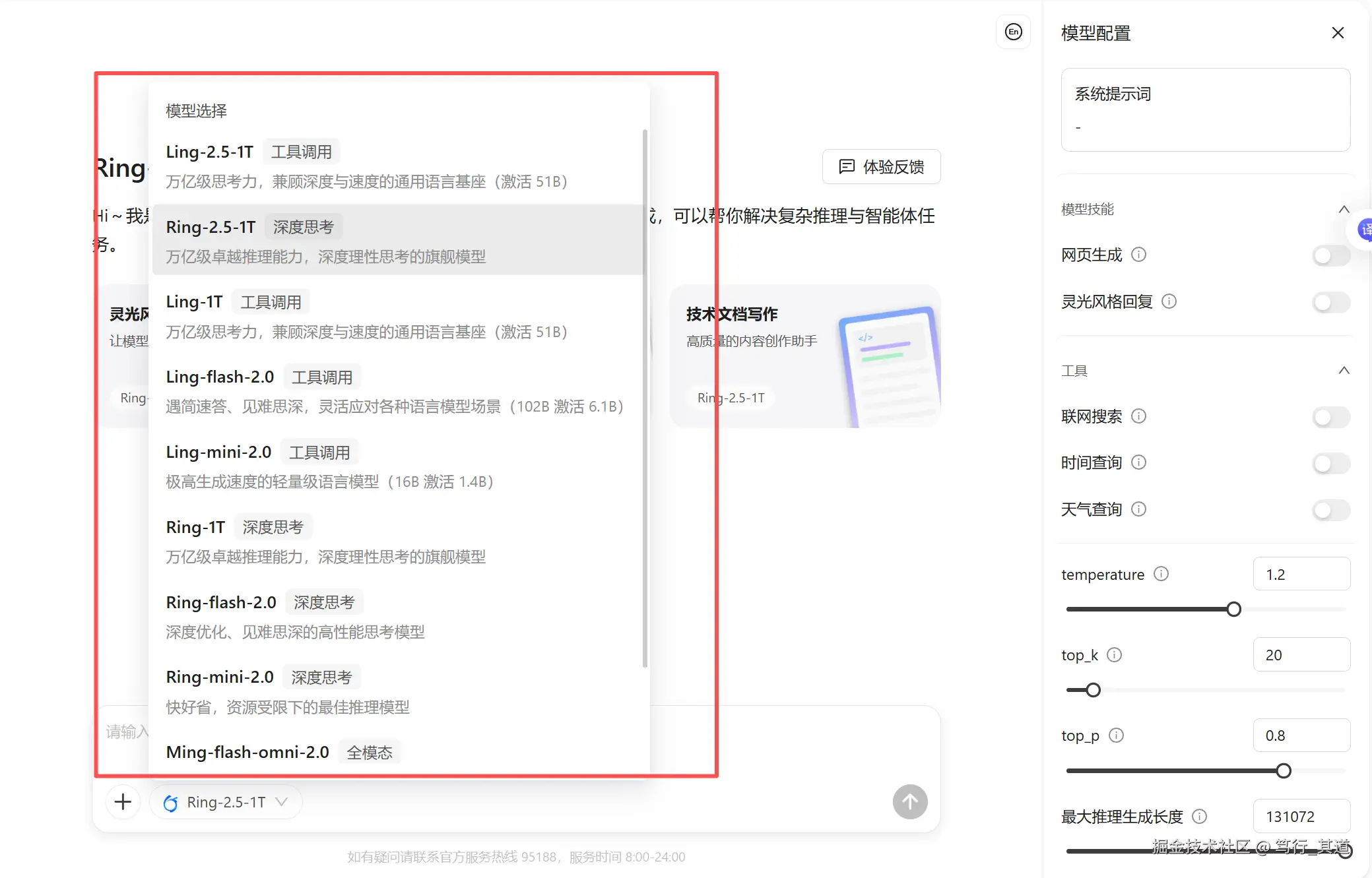Click info icon next to temperature
Image resolution: width=1372 pixels, height=878 pixels.
tap(1161, 574)
